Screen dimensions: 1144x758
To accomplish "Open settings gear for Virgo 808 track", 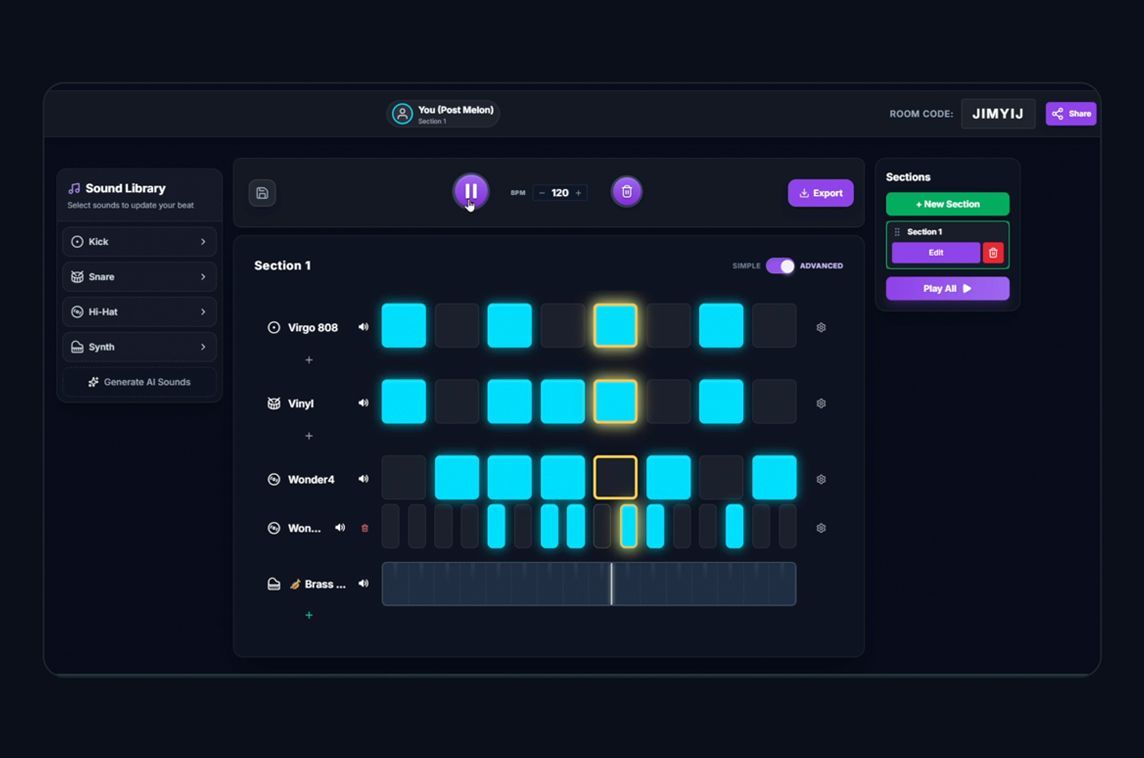I will [x=821, y=328].
